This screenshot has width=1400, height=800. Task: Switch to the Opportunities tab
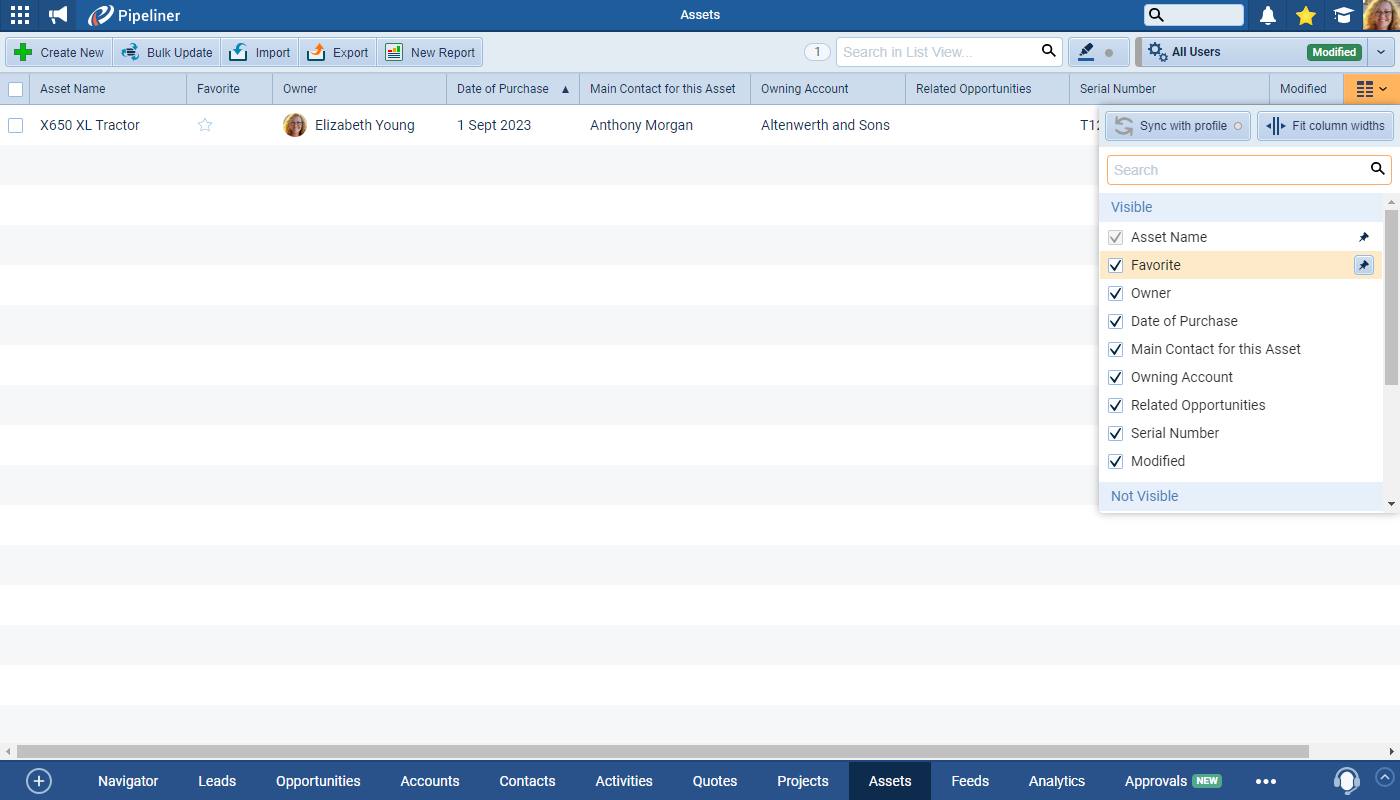(x=318, y=781)
